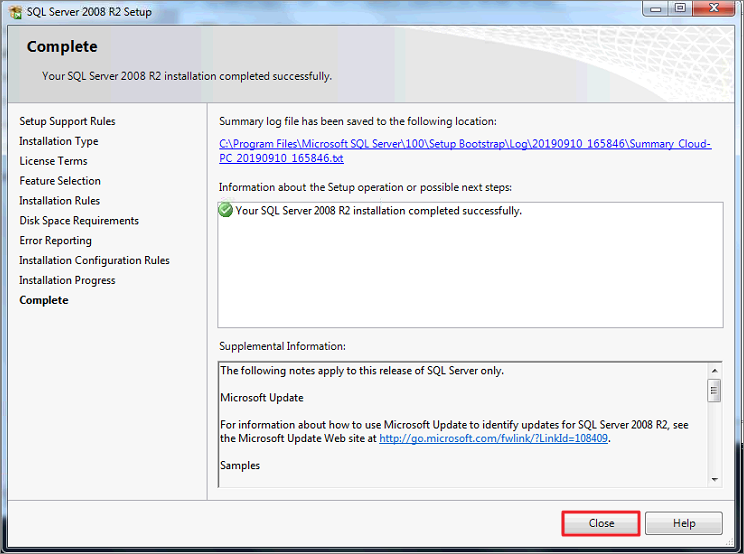Select the Installation Progress step
This screenshot has height=554, width=744.
tap(67, 280)
